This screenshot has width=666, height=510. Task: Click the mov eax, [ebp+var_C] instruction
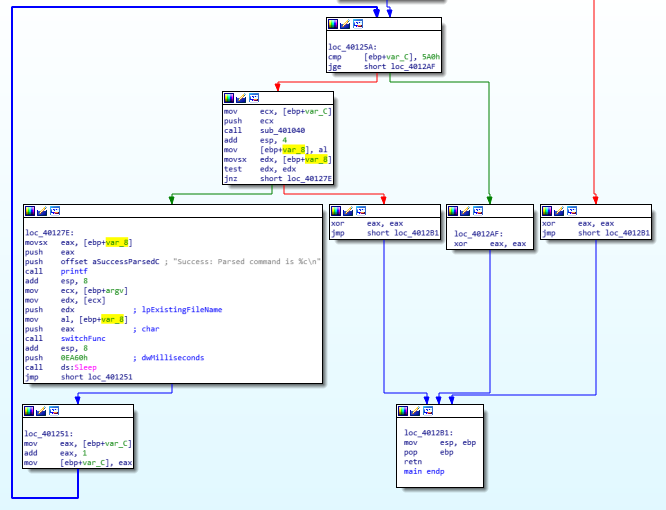click(x=78, y=443)
